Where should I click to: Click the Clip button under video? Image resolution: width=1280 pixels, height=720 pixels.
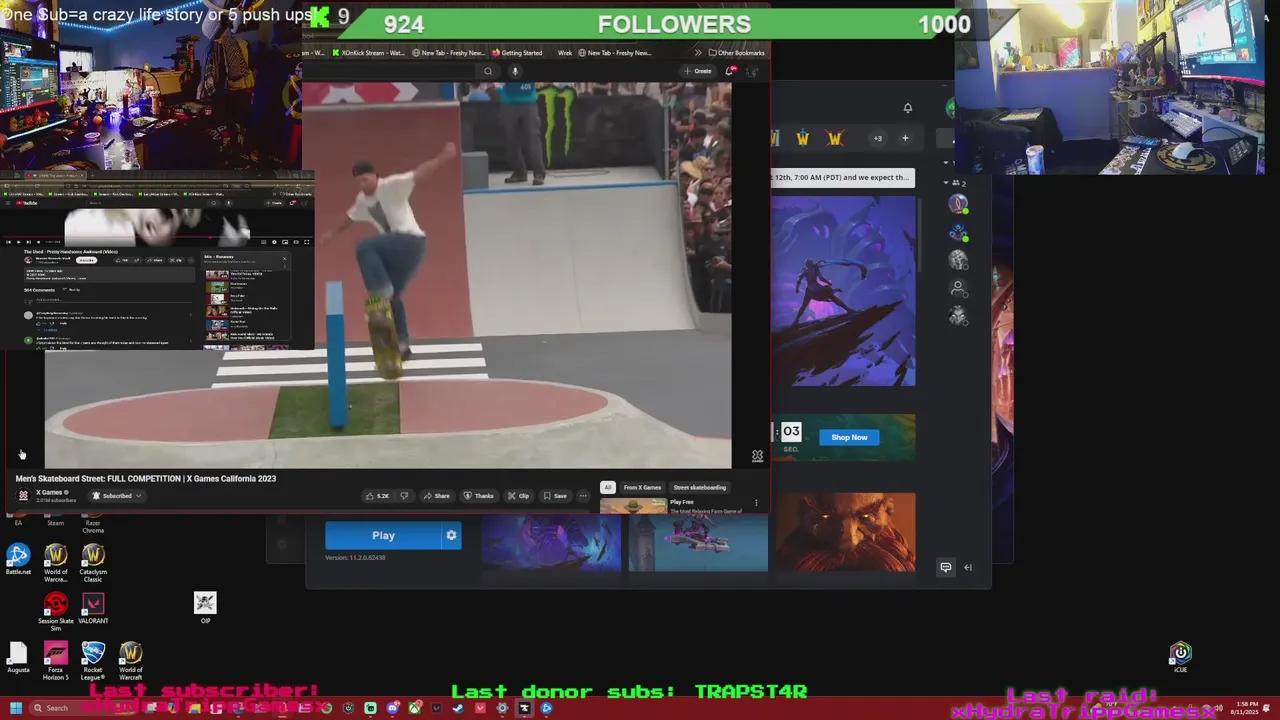pos(518,496)
